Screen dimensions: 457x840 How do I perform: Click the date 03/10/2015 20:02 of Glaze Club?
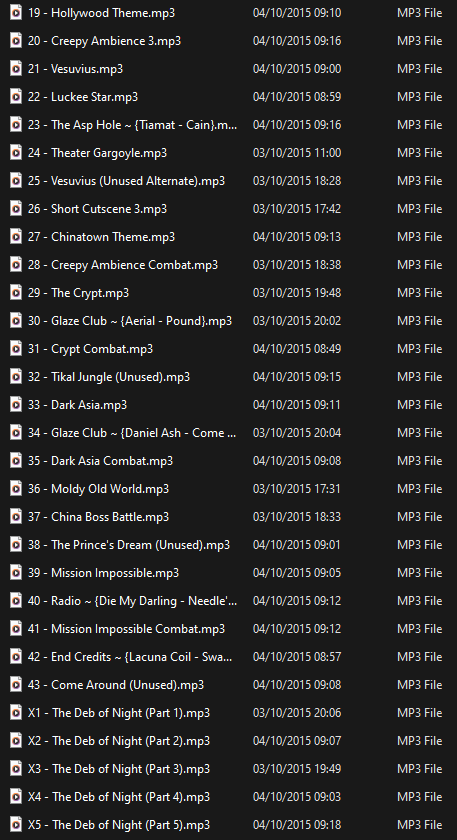(x=297, y=321)
